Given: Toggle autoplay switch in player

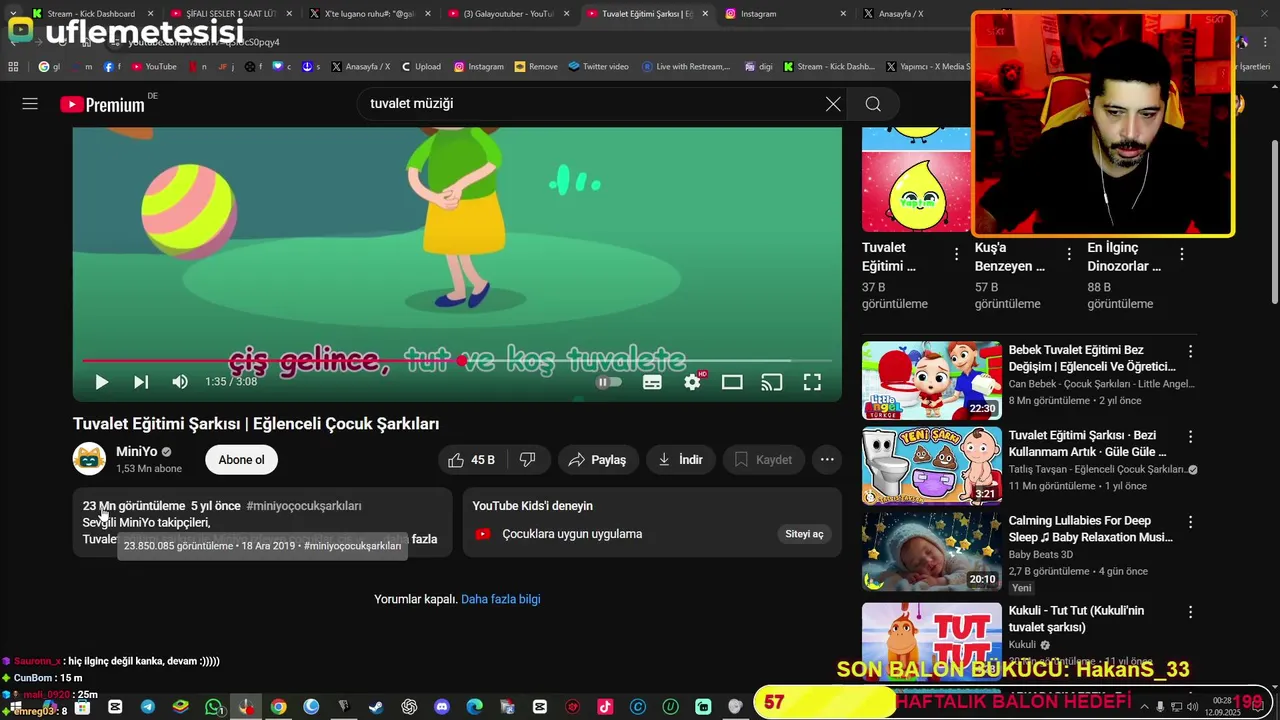Looking at the screenshot, I should [x=608, y=382].
